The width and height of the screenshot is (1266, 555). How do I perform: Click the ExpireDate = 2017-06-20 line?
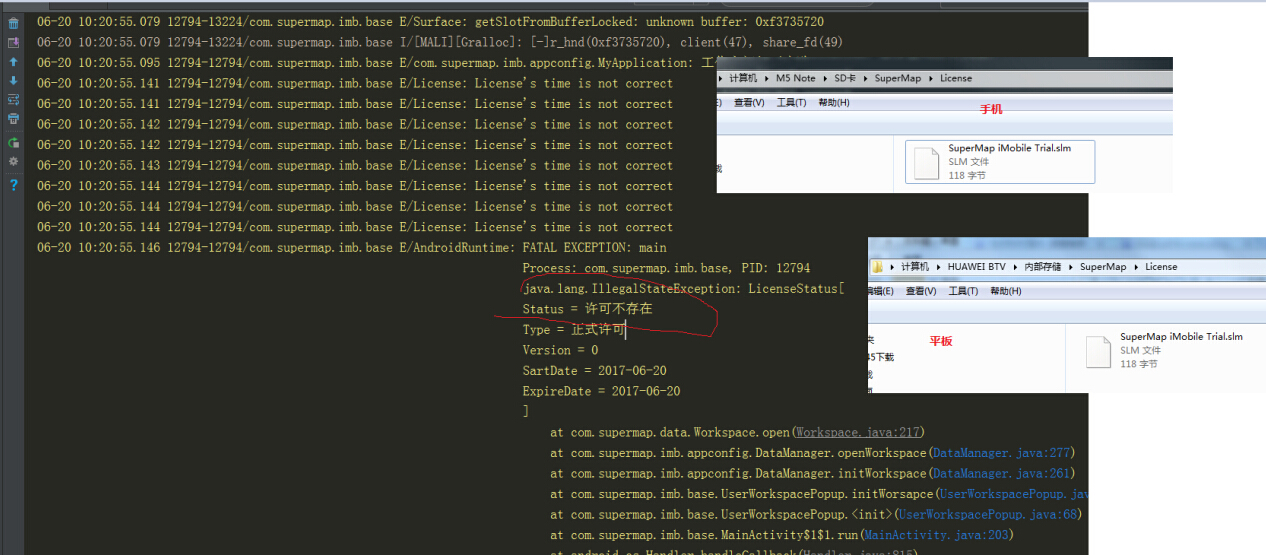pos(601,391)
